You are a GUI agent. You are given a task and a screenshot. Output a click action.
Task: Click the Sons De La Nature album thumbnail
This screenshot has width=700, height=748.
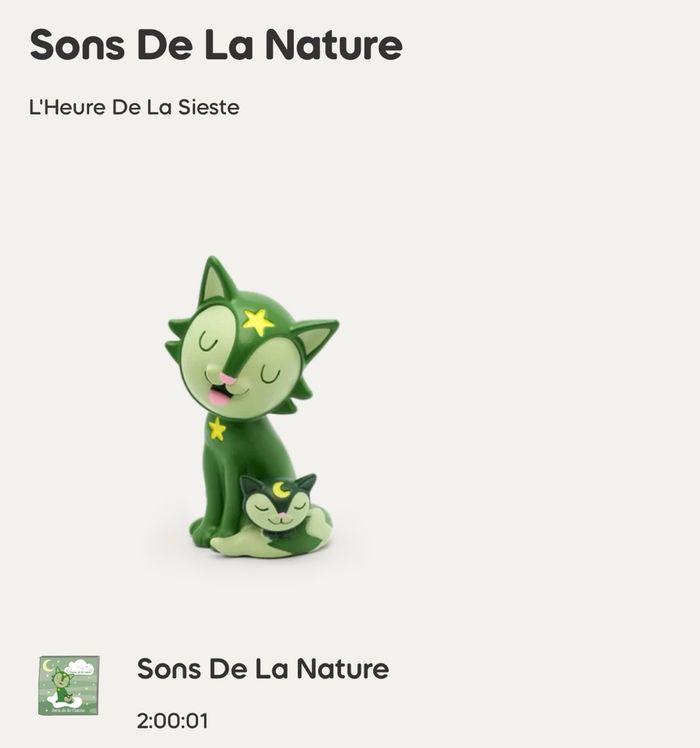click(x=69, y=685)
